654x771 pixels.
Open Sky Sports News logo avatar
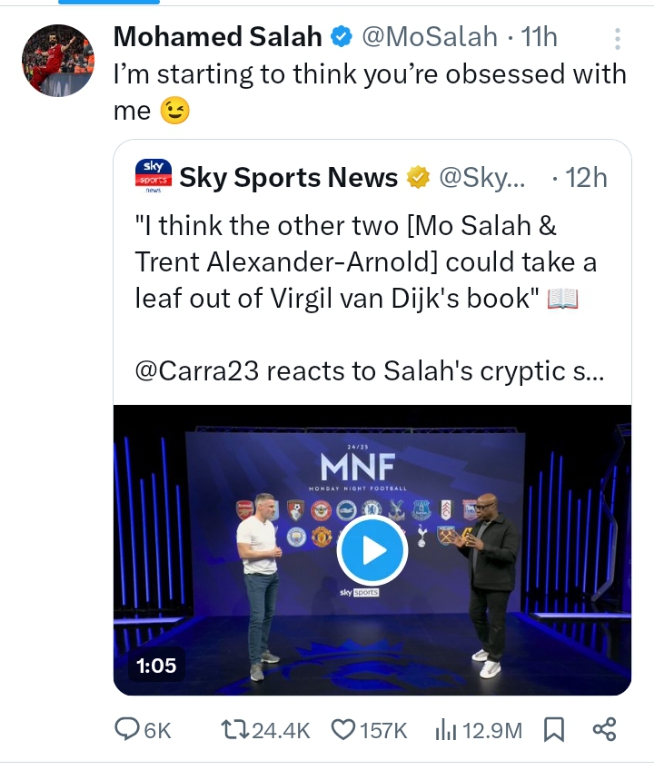pos(153,176)
